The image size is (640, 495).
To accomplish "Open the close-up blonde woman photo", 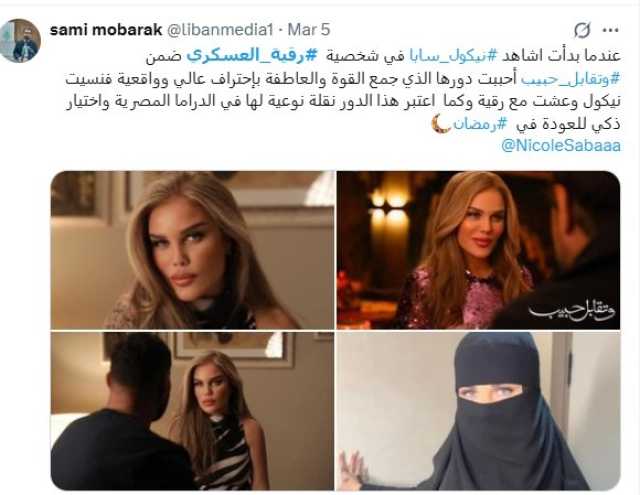I will coord(192,250).
